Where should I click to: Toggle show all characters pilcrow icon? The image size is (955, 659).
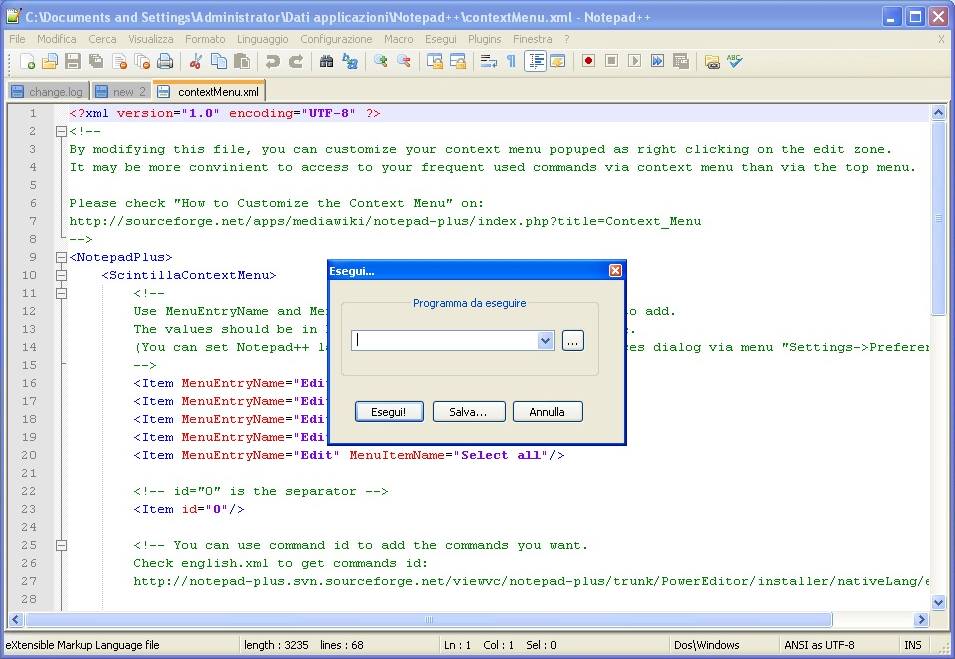tap(511, 62)
